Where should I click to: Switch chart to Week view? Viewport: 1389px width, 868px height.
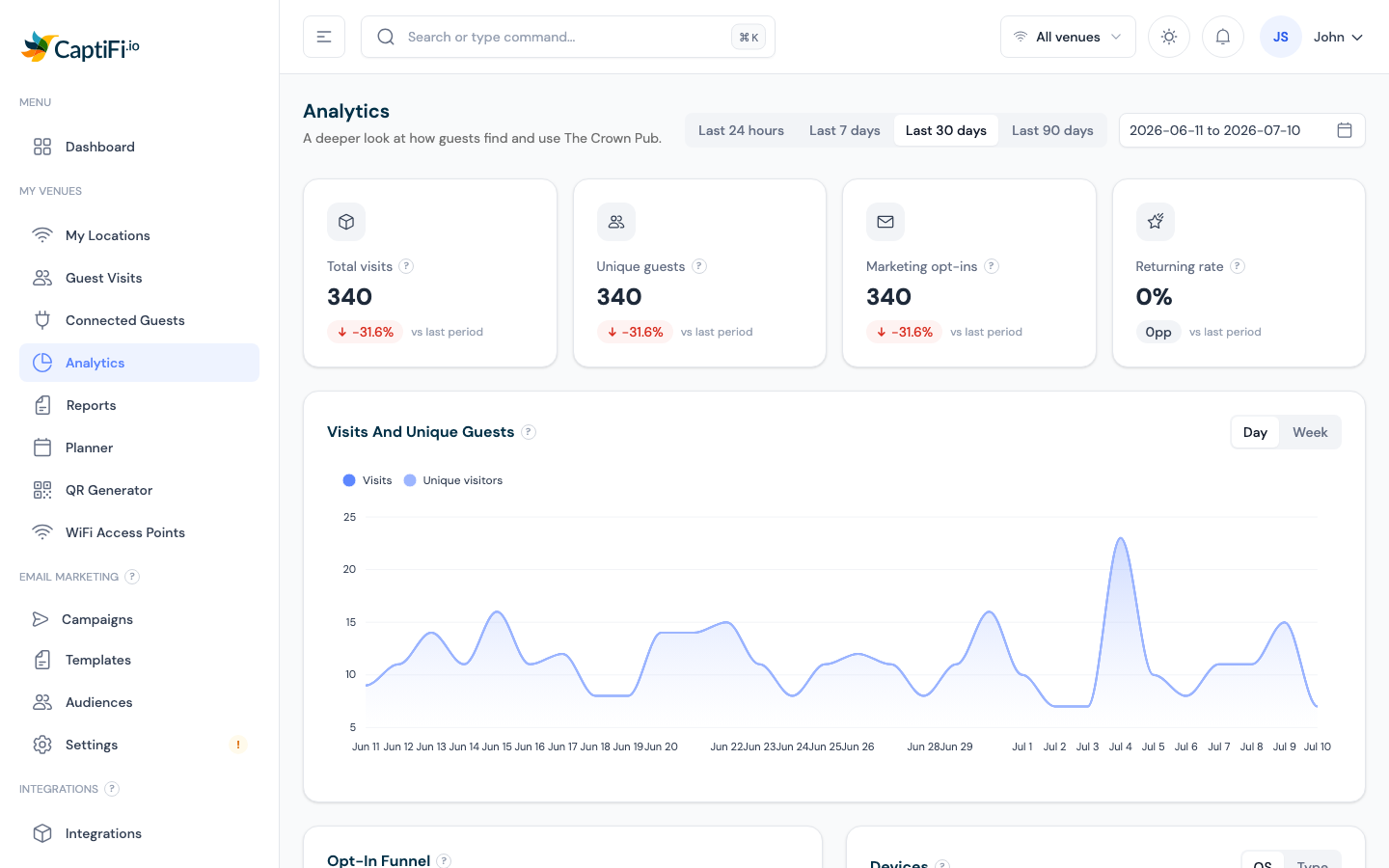pos(1310,432)
